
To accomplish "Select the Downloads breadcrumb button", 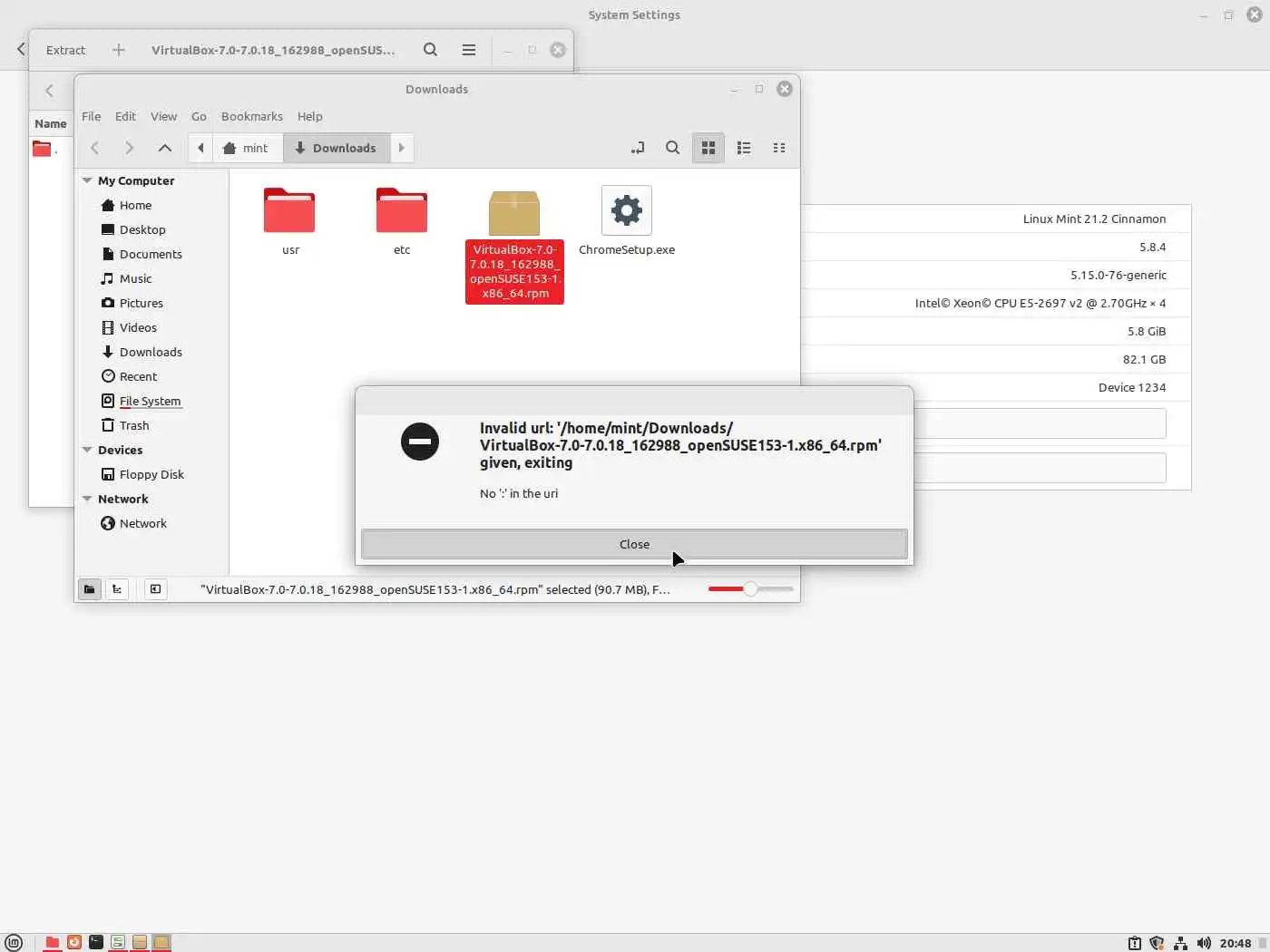I will (x=337, y=148).
